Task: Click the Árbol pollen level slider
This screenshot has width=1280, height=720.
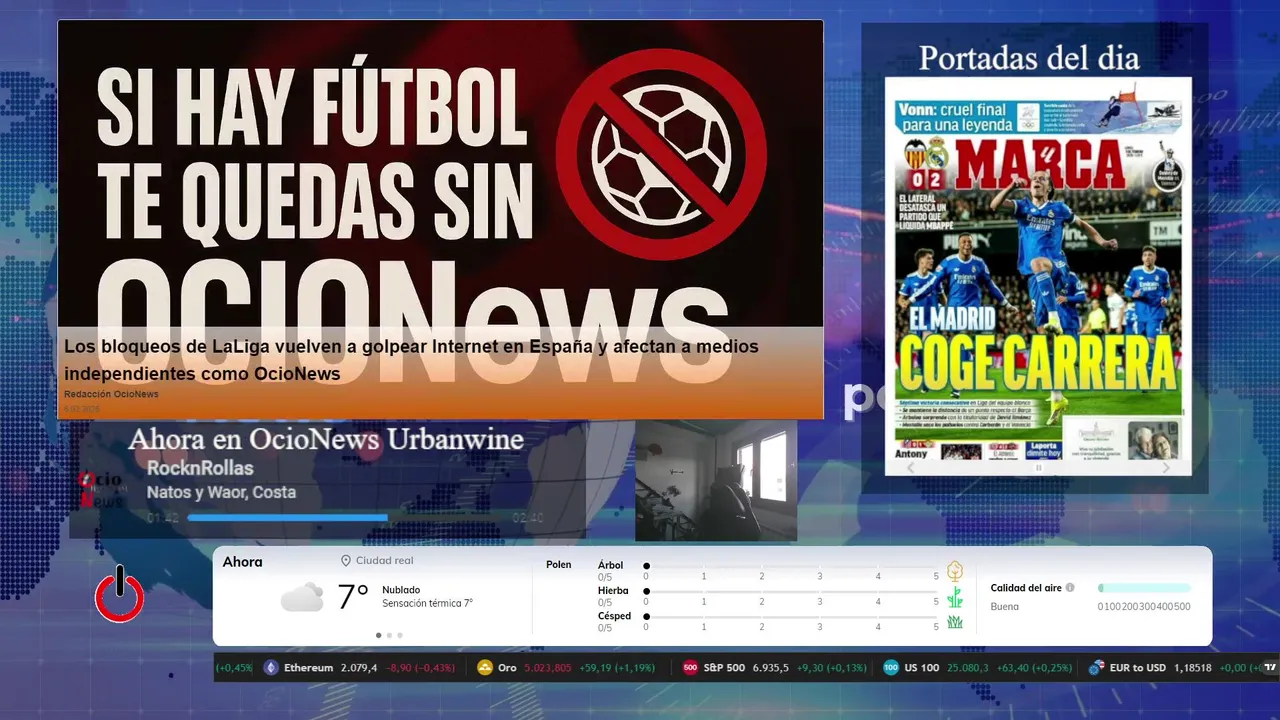Action: (791, 566)
